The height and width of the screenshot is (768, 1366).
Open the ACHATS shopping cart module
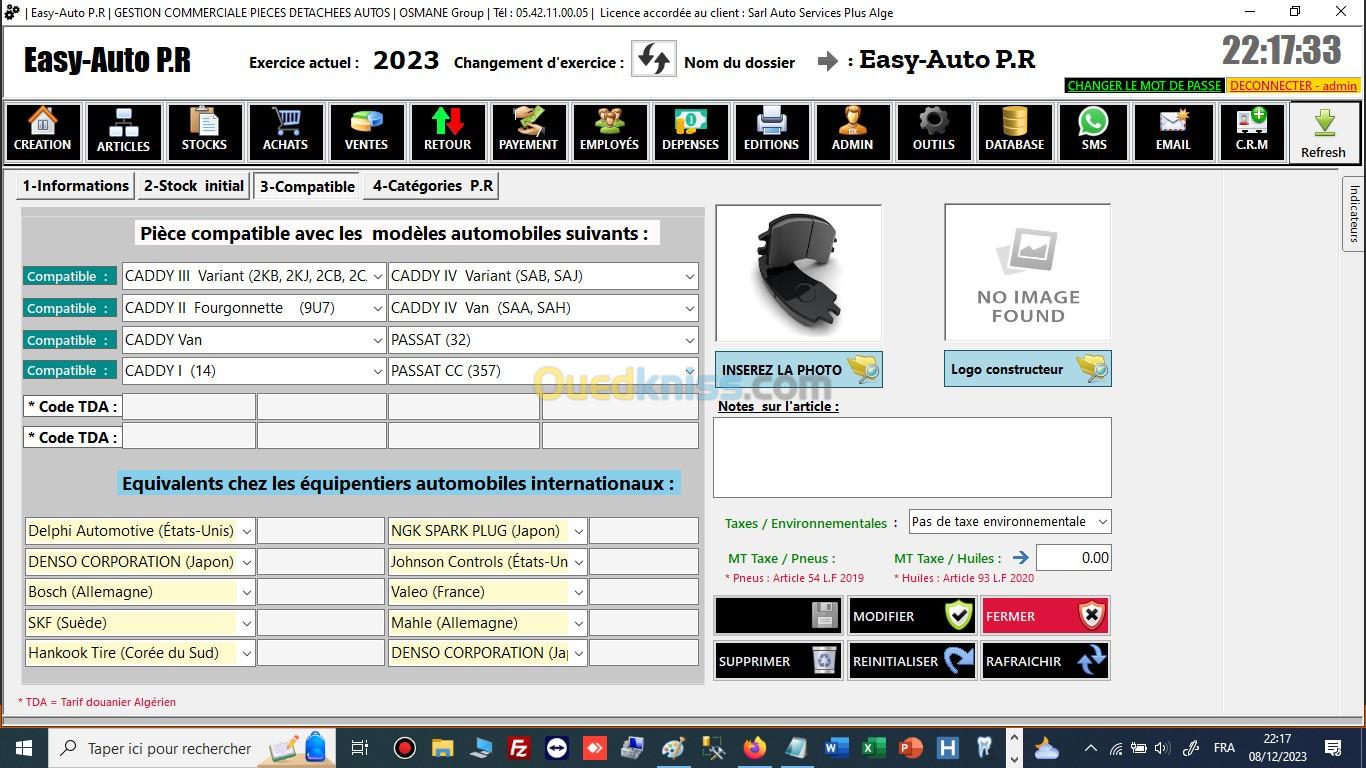point(285,131)
